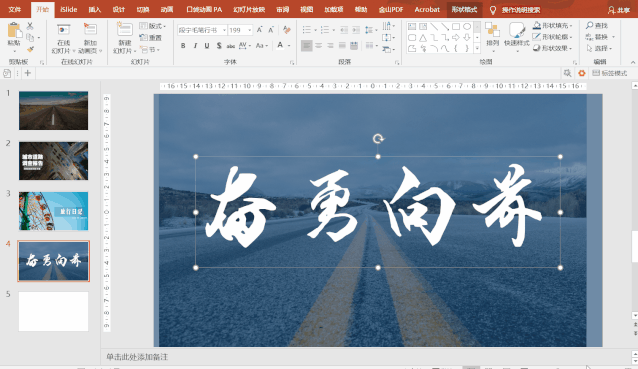This screenshot has height=369, width=638.
Task: Click the 操作说明搜索 tell me search box
Action: coord(521,10)
